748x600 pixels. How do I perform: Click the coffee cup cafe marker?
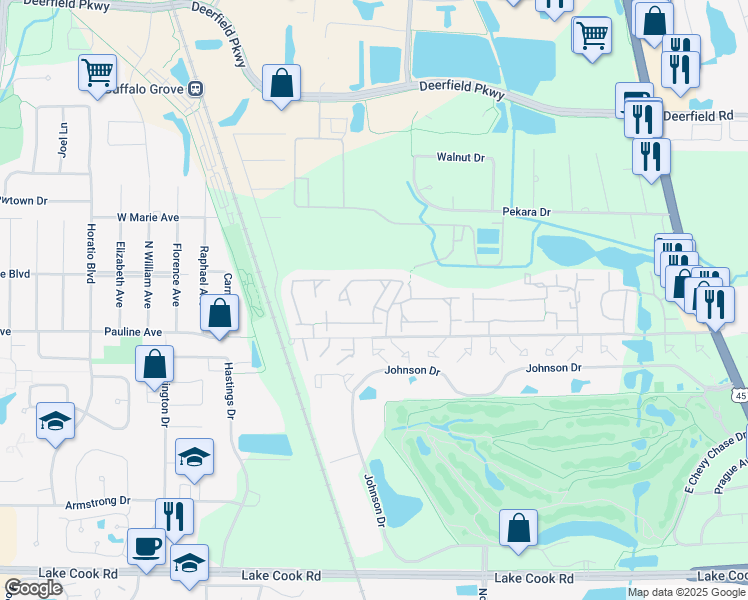click(x=147, y=547)
